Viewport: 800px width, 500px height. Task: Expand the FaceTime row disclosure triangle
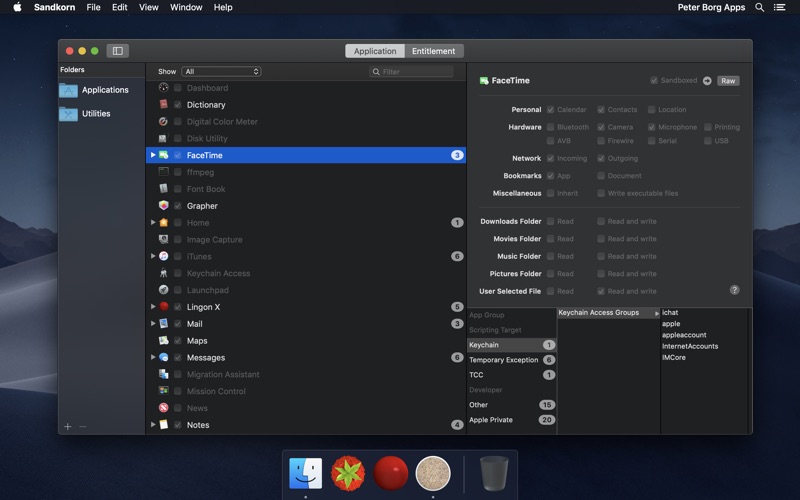coord(153,155)
